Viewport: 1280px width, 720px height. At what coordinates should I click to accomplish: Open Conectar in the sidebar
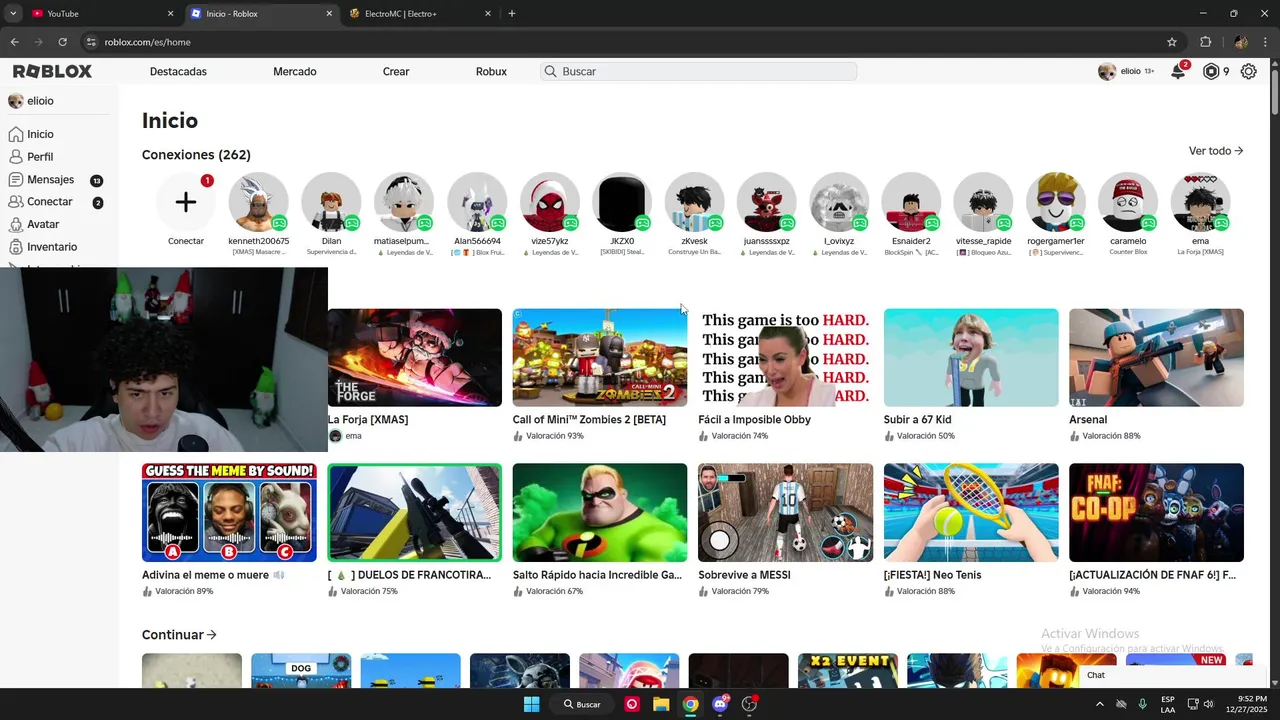50,202
